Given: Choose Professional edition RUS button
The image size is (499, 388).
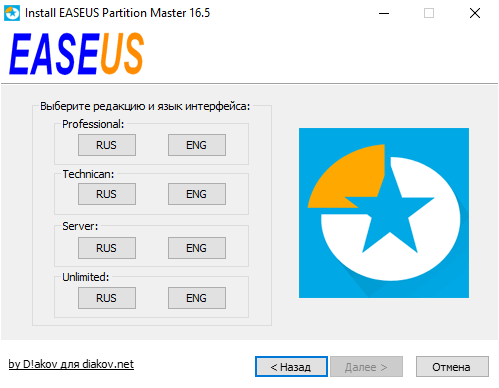Looking at the screenshot, I should 107,145.
